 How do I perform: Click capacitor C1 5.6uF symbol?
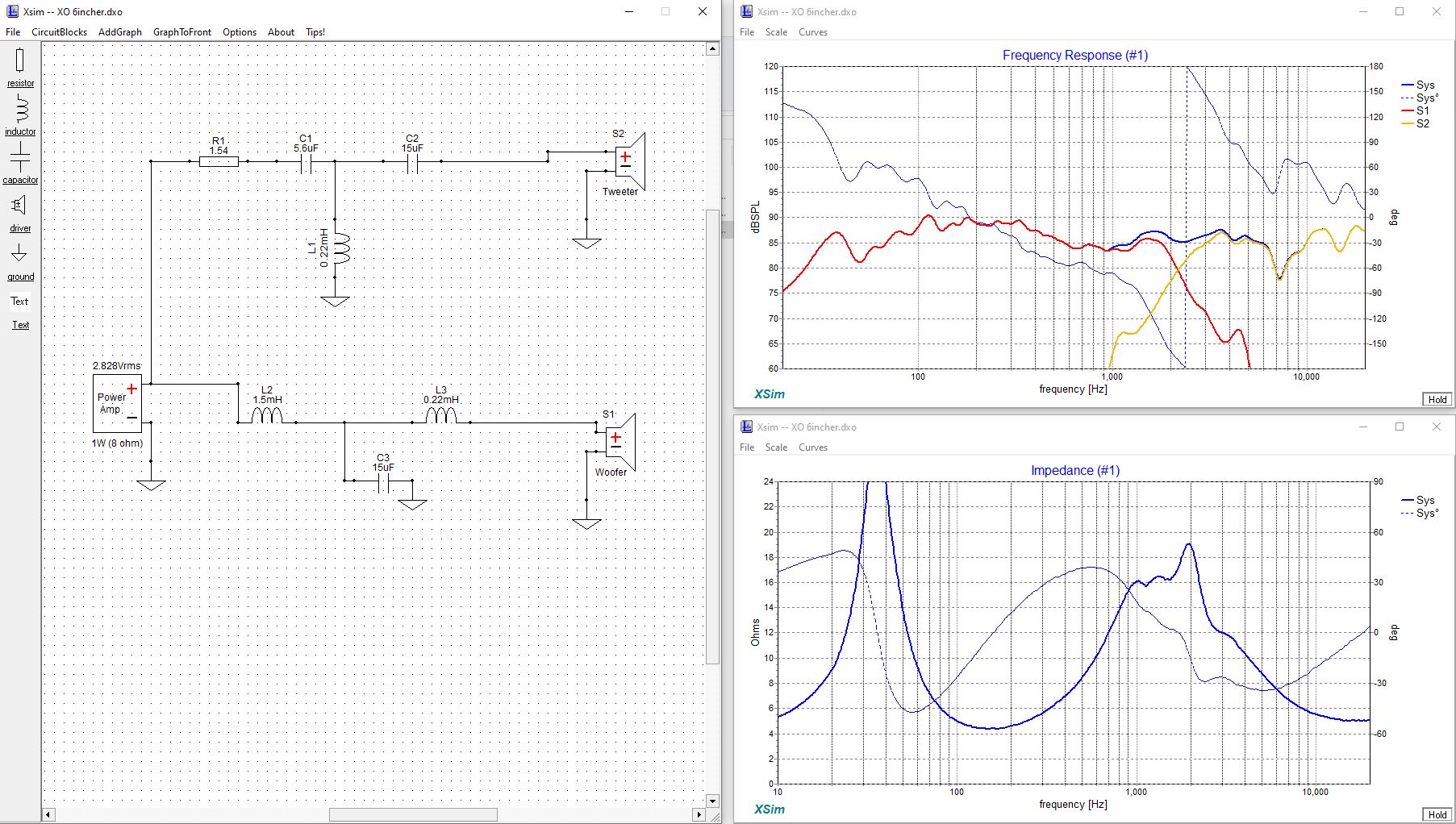306,165
